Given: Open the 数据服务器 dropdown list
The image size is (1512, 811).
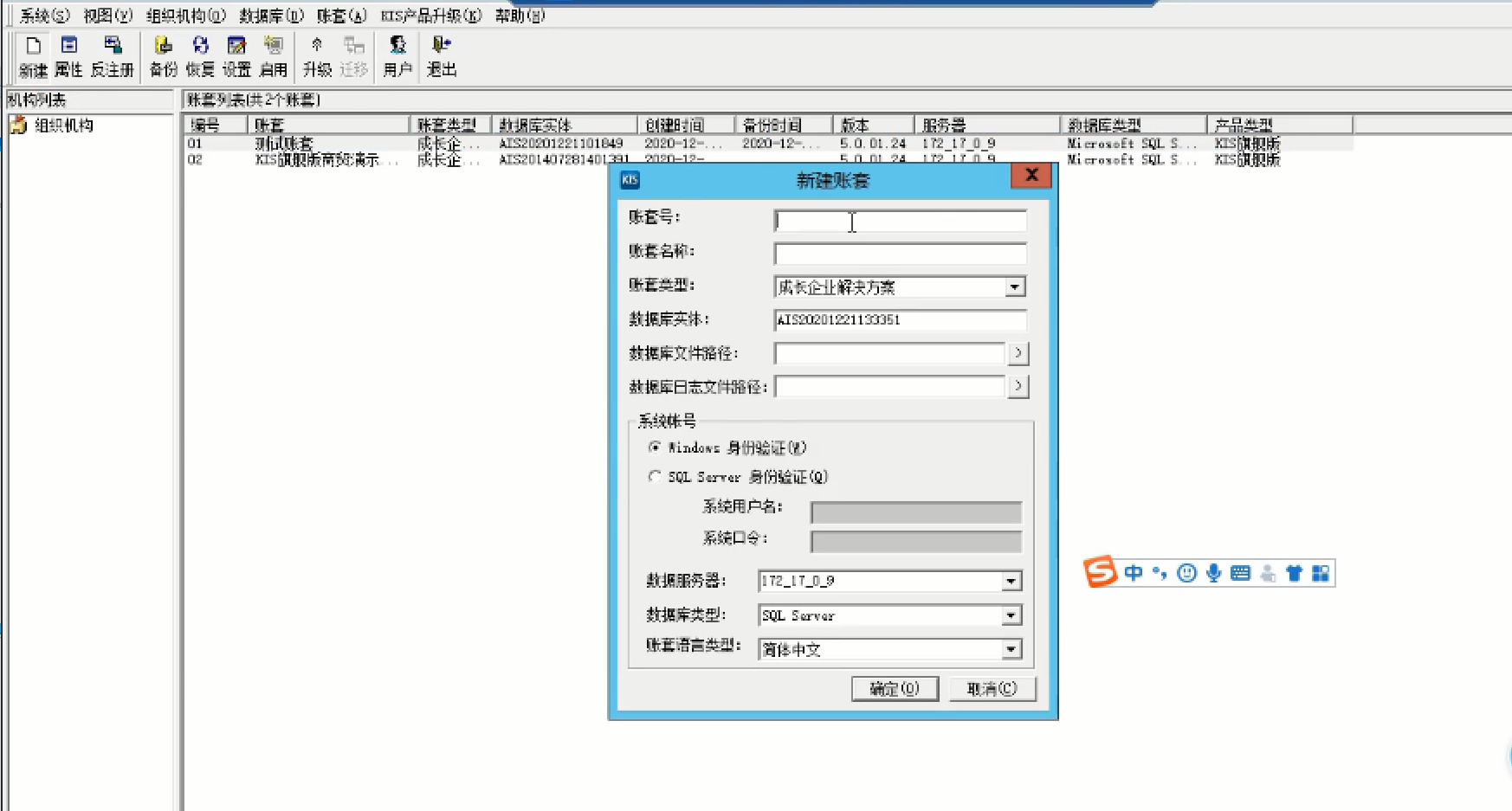Looking at the screenshot, I should pos(1011,582).
